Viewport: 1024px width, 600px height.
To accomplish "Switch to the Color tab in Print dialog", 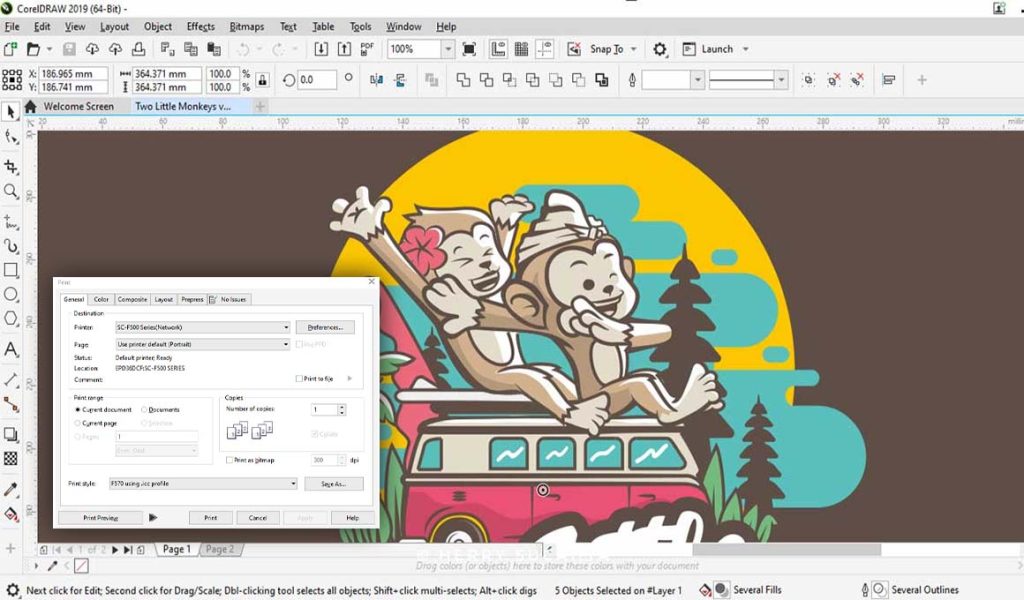I will 101,299.
